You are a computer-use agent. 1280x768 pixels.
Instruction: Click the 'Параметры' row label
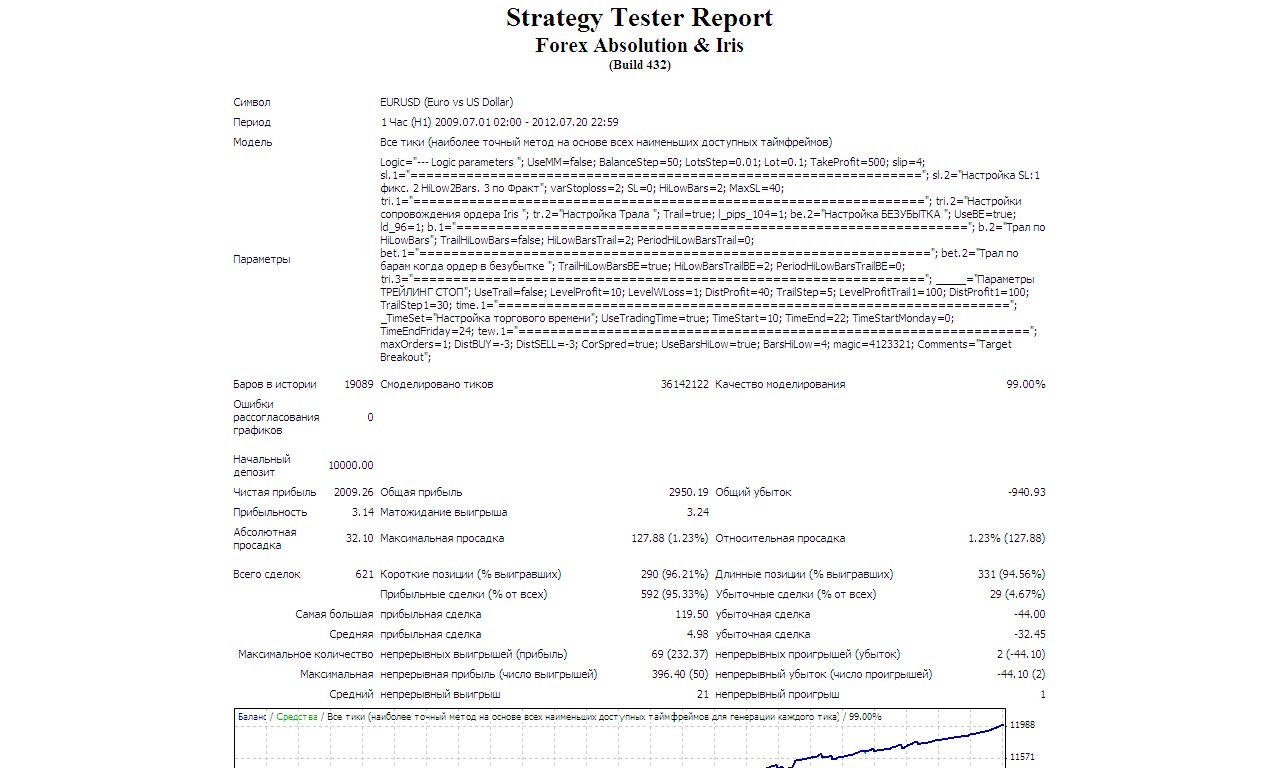(x=262, y=259)
